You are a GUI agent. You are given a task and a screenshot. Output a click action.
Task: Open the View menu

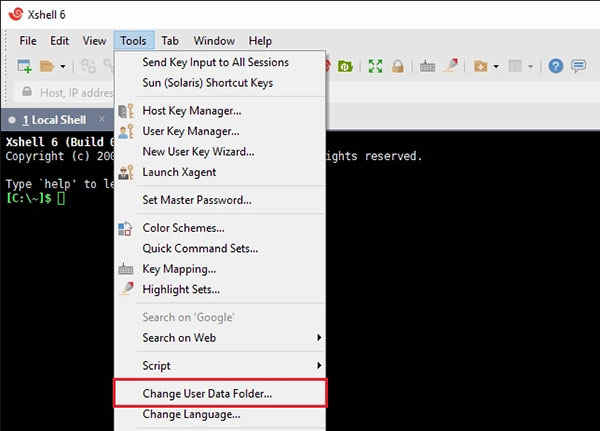point(94,41)
